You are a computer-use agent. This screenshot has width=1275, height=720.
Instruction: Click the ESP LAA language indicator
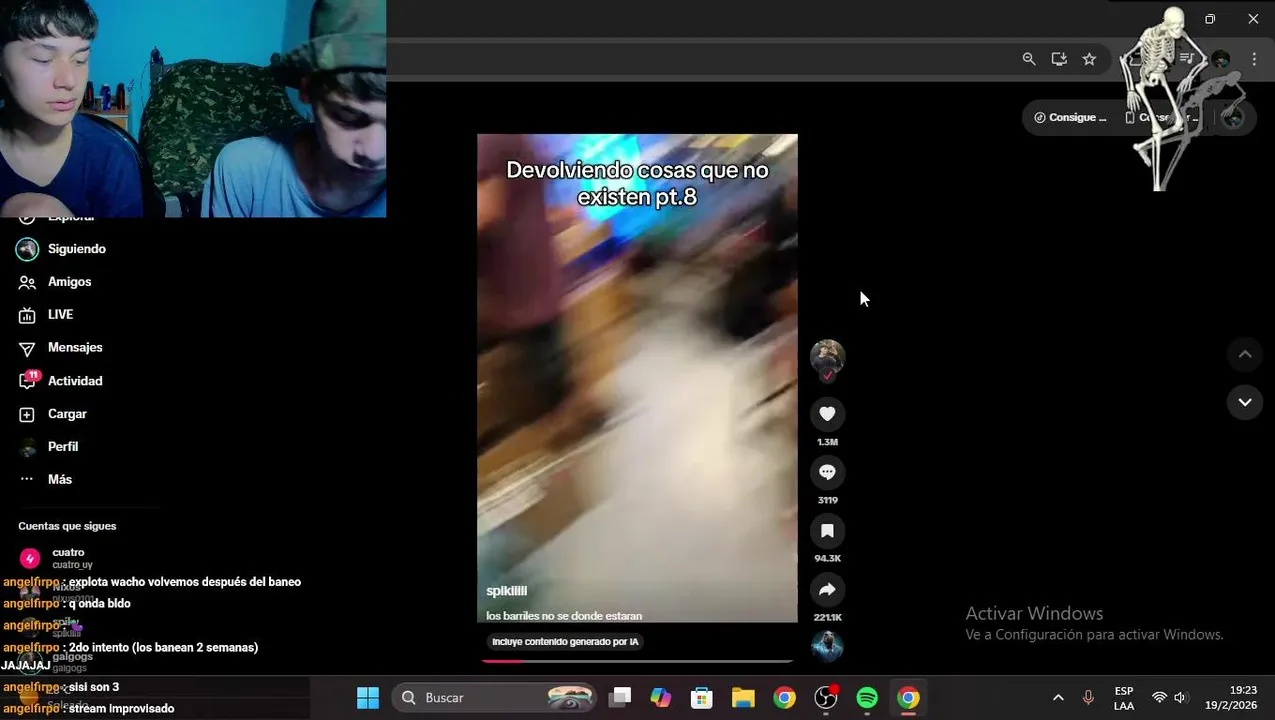point(1124,698)
